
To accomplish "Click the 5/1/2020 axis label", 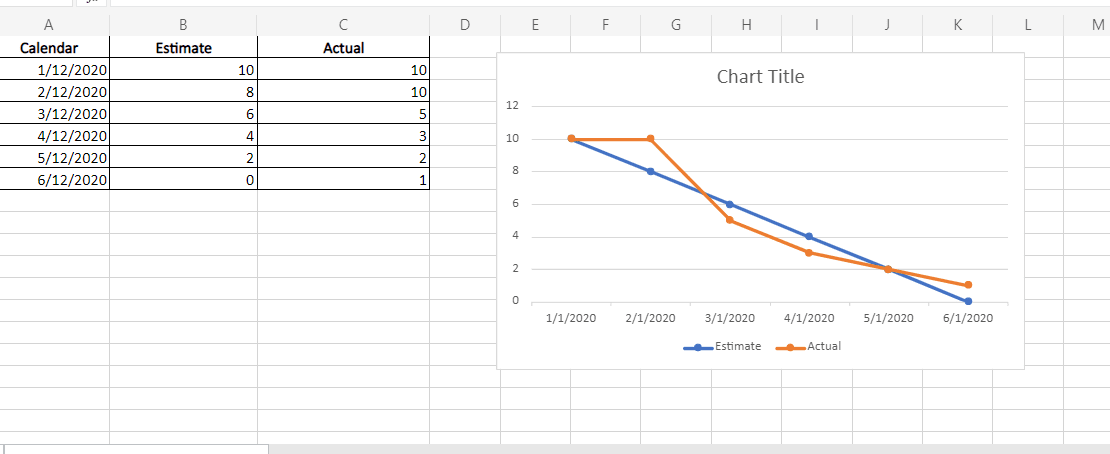I will click(x=888, y=318).
